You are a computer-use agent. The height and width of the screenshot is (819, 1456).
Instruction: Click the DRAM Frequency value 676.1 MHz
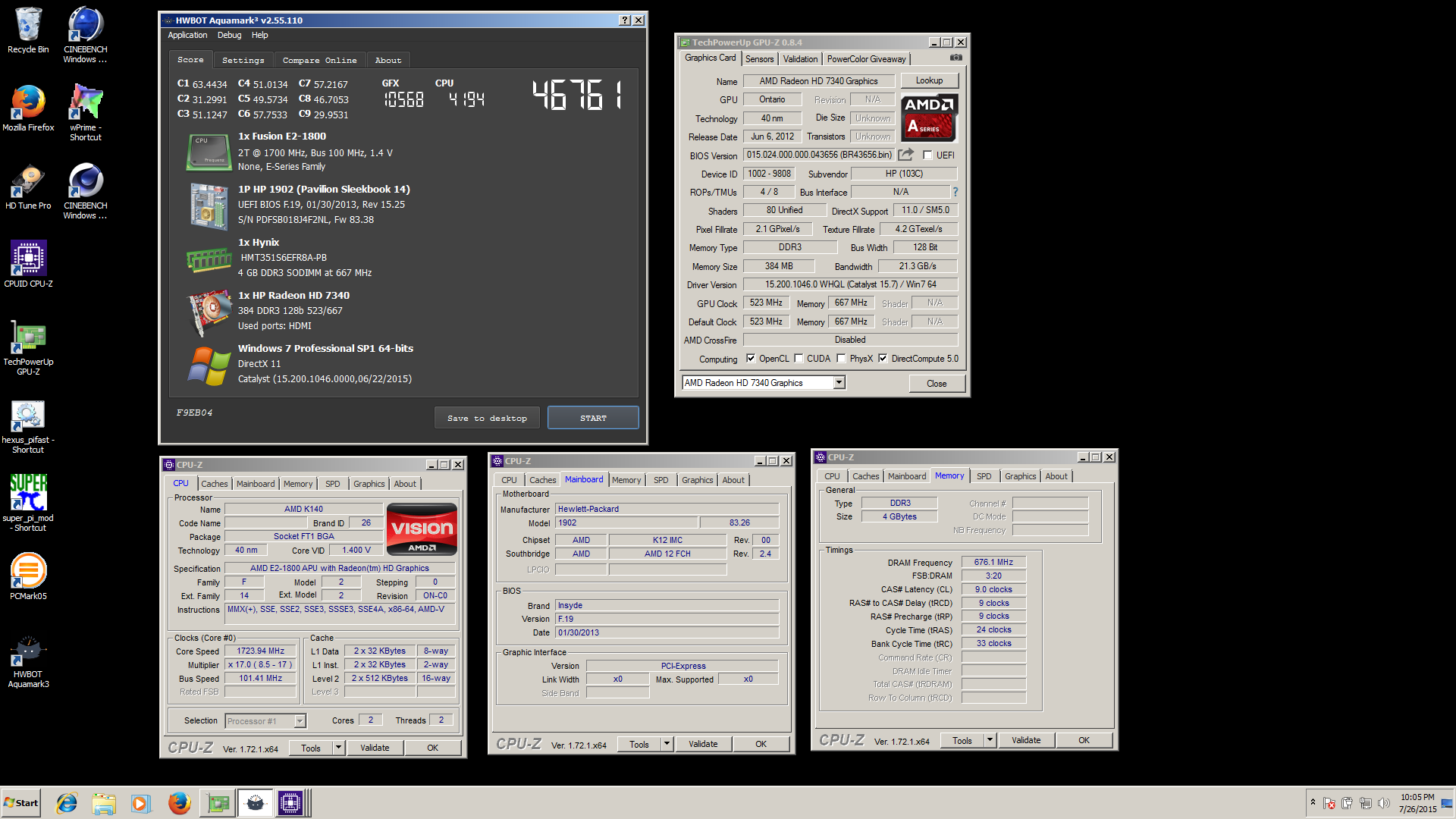[993, 563]
